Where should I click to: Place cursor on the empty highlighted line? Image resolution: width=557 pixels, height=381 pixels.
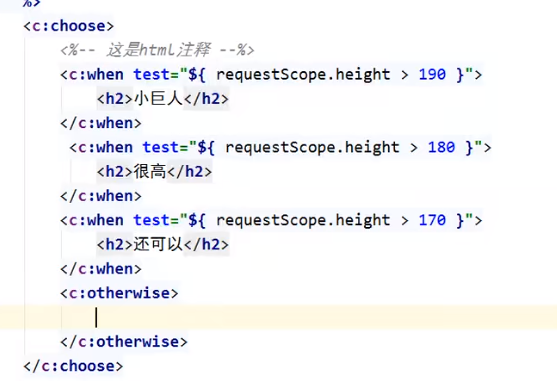coord(278,317)
